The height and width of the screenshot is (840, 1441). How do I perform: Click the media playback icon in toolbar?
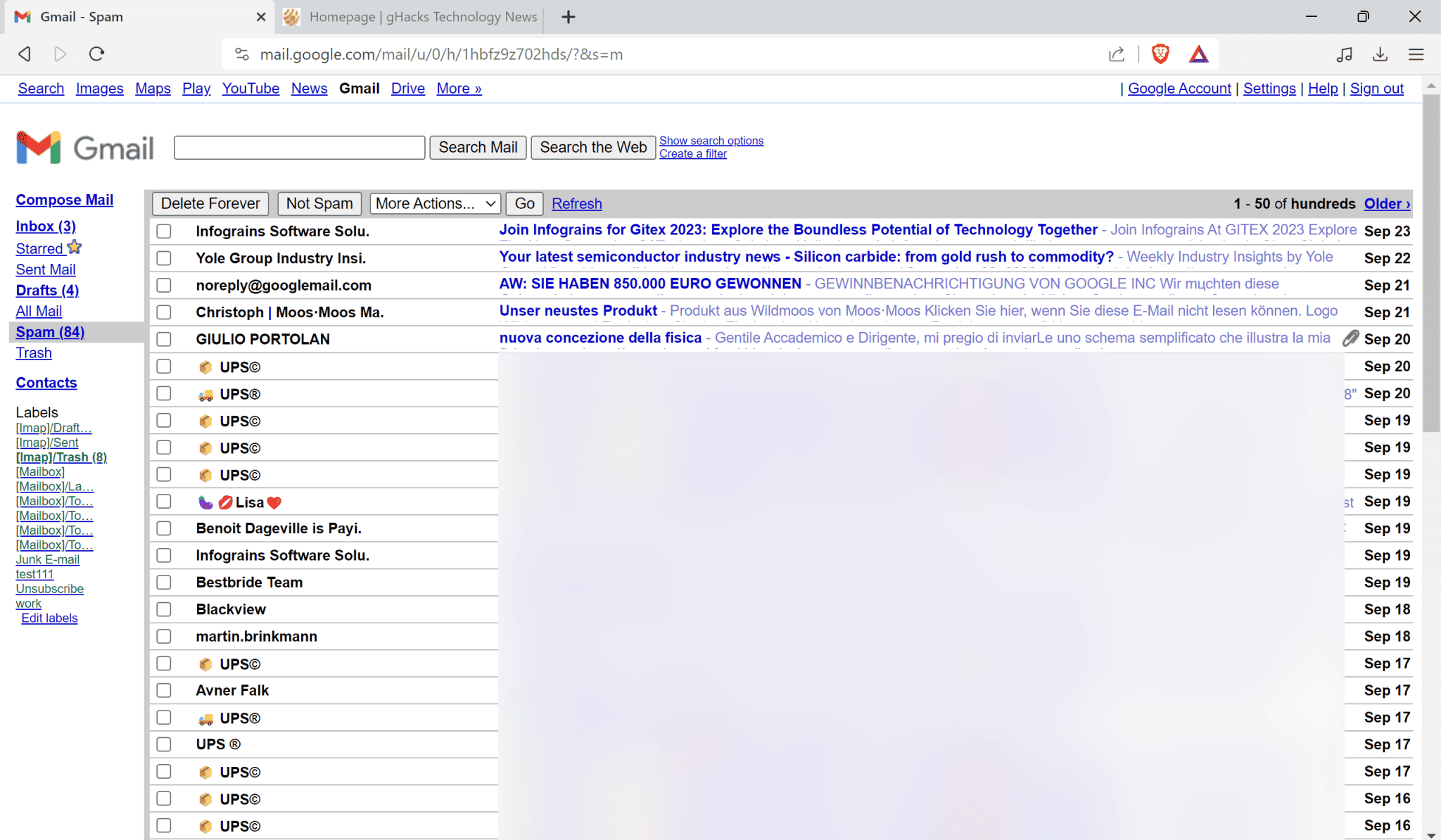coord(1345,53)
